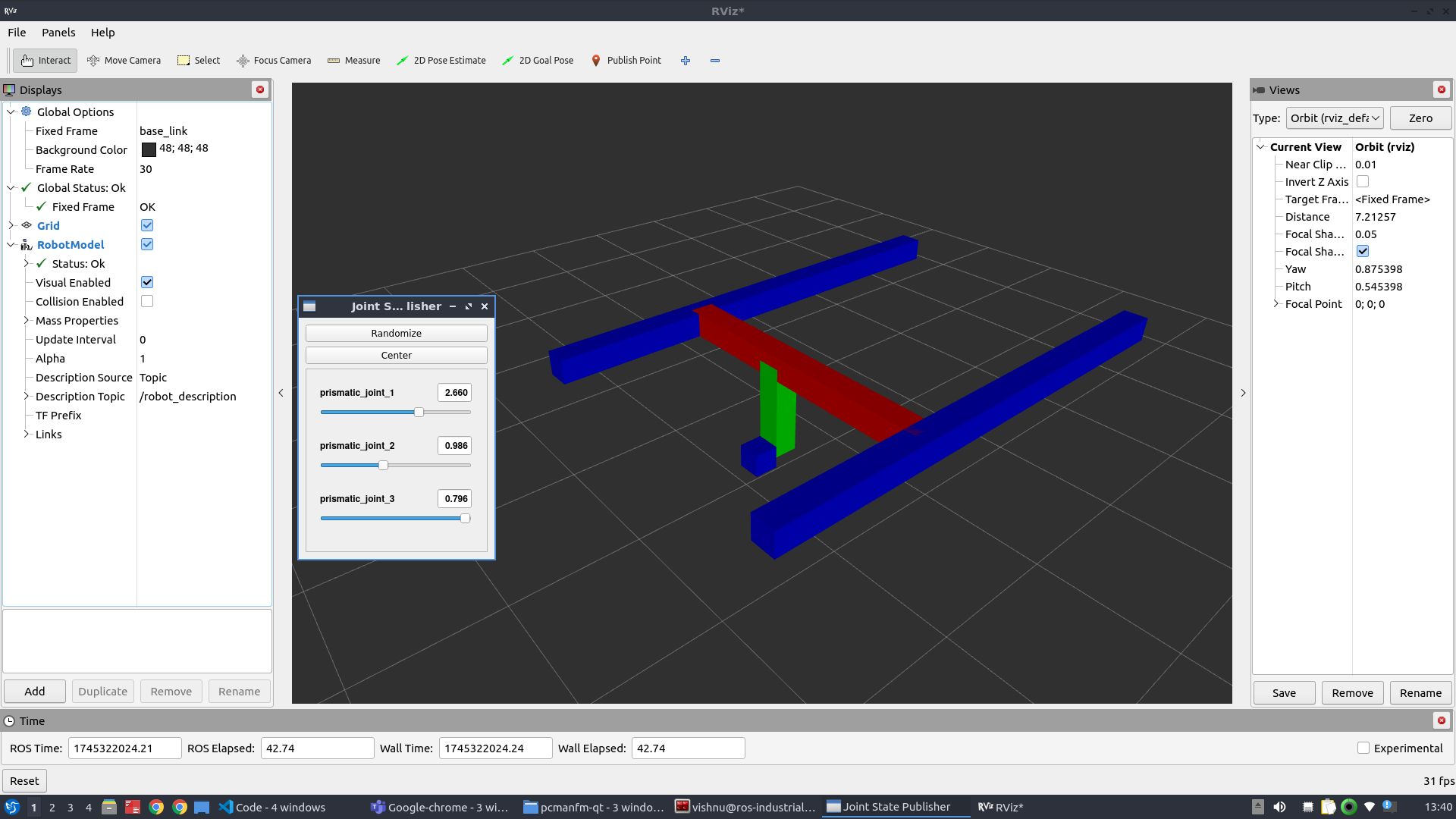1456x819 pixels.
Task: Enable the Collision Enabled checkbox
Action: (x=147, y=301)
